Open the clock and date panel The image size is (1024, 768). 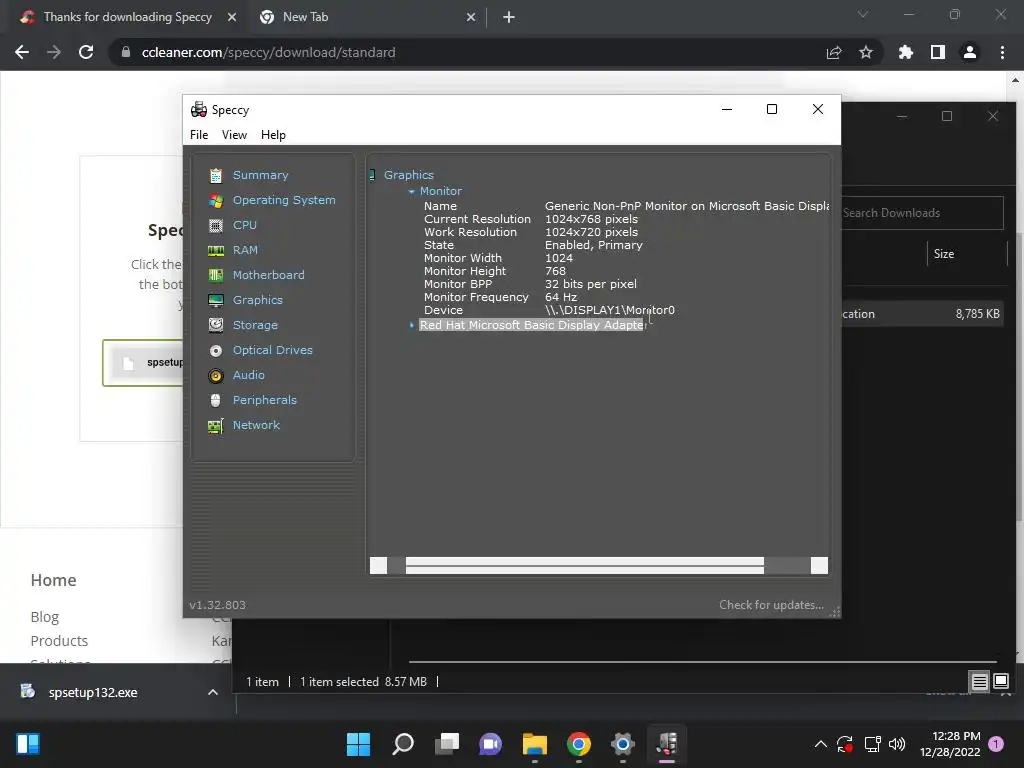pyautogui.click(x=950, y=744)
